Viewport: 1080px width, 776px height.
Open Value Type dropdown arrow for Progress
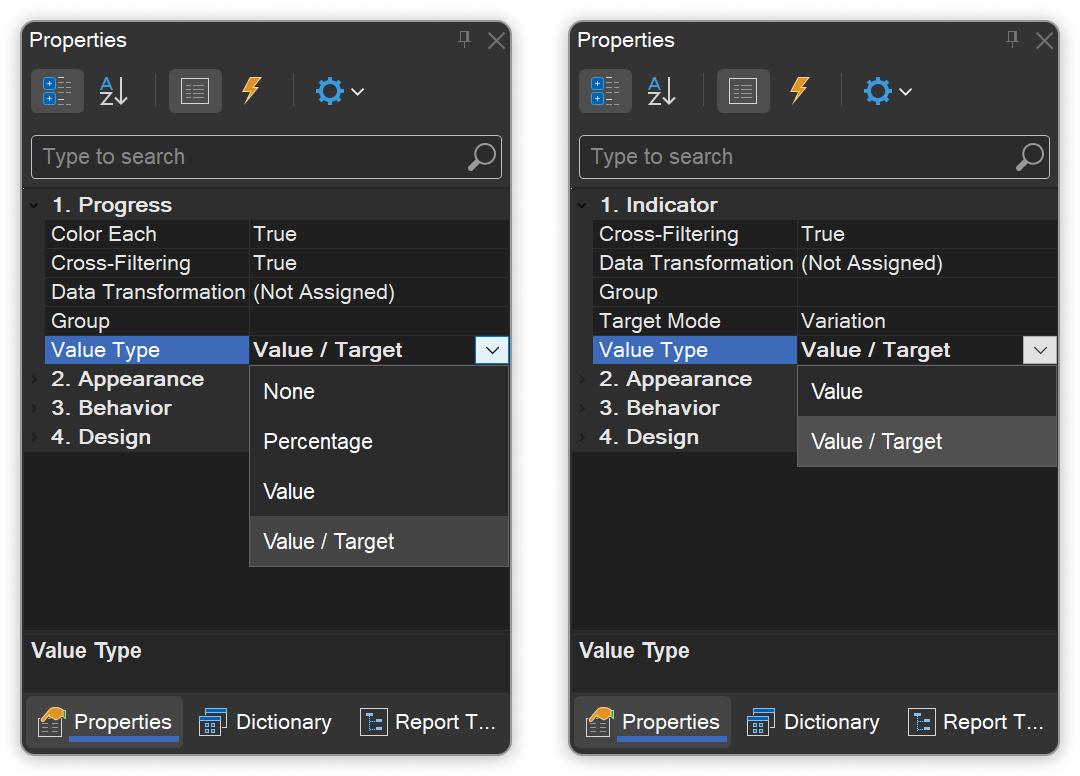pyautogui.click(x=492, y=350)
